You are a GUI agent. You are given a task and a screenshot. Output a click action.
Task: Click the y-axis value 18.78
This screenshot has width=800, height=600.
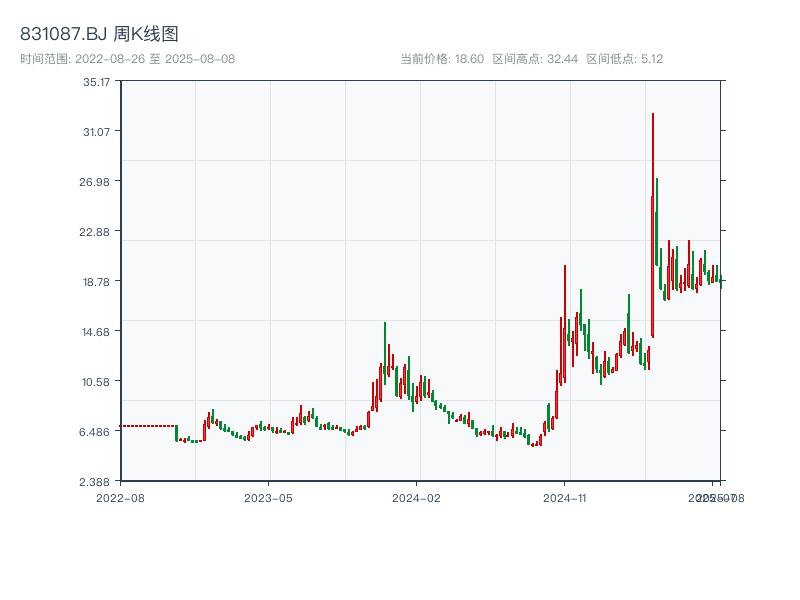[x=96, y=282]
